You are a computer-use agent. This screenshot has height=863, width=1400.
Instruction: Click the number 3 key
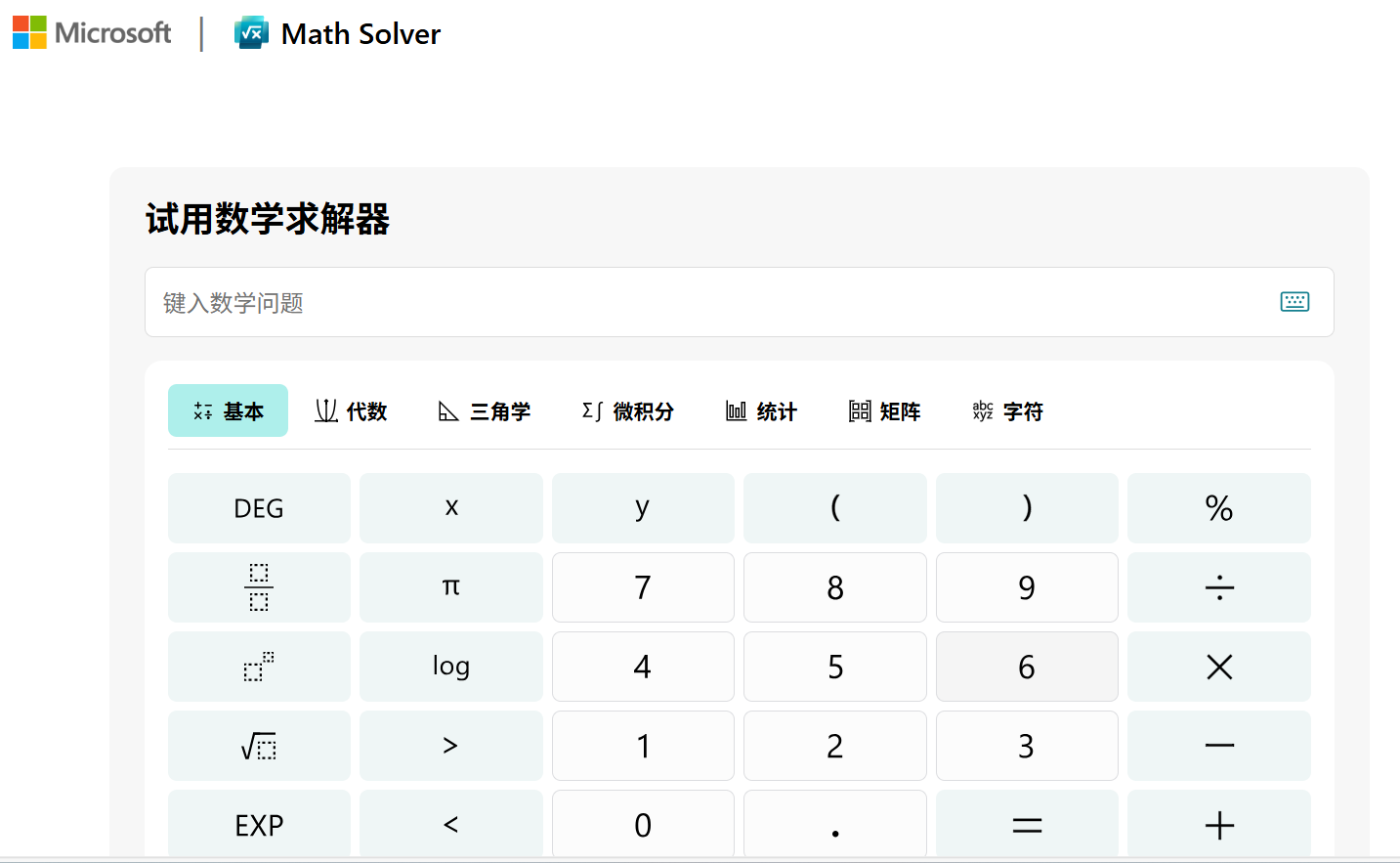coord(1027,746)
